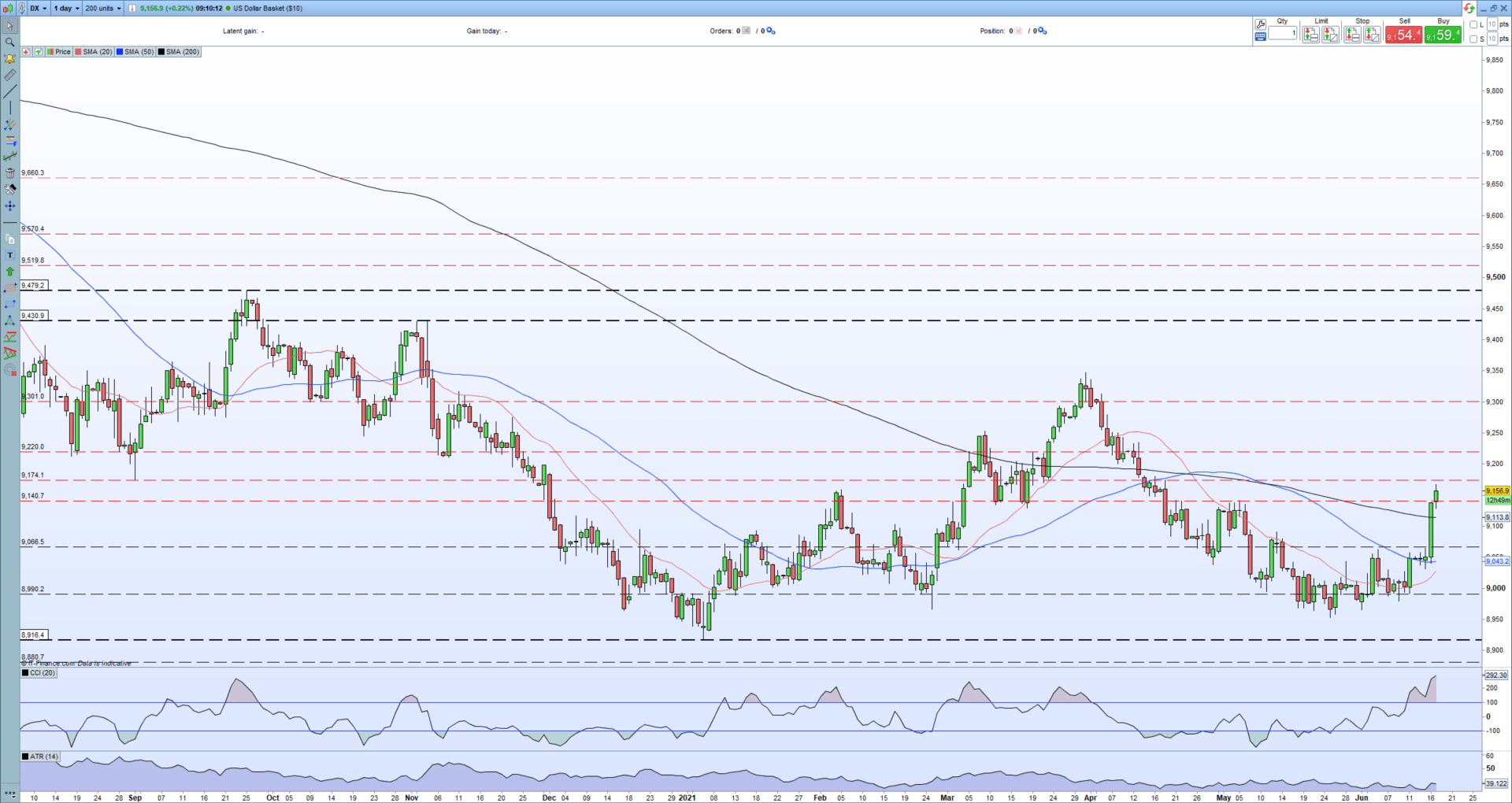The image size is (1512, 803).
Task: Select the cursor pointer tool
Action: click(x=9, y=26)
